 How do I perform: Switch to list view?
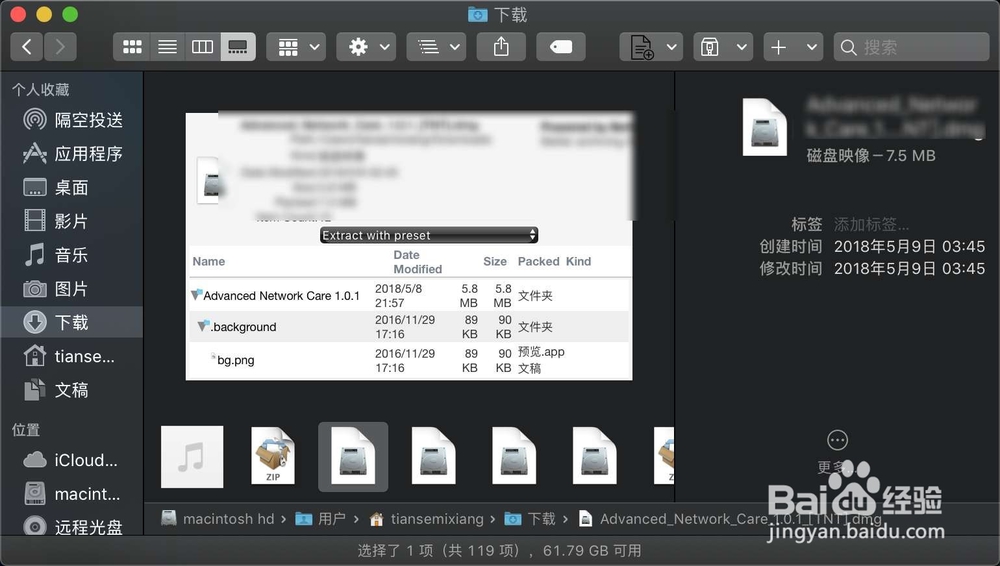point(168,47)
